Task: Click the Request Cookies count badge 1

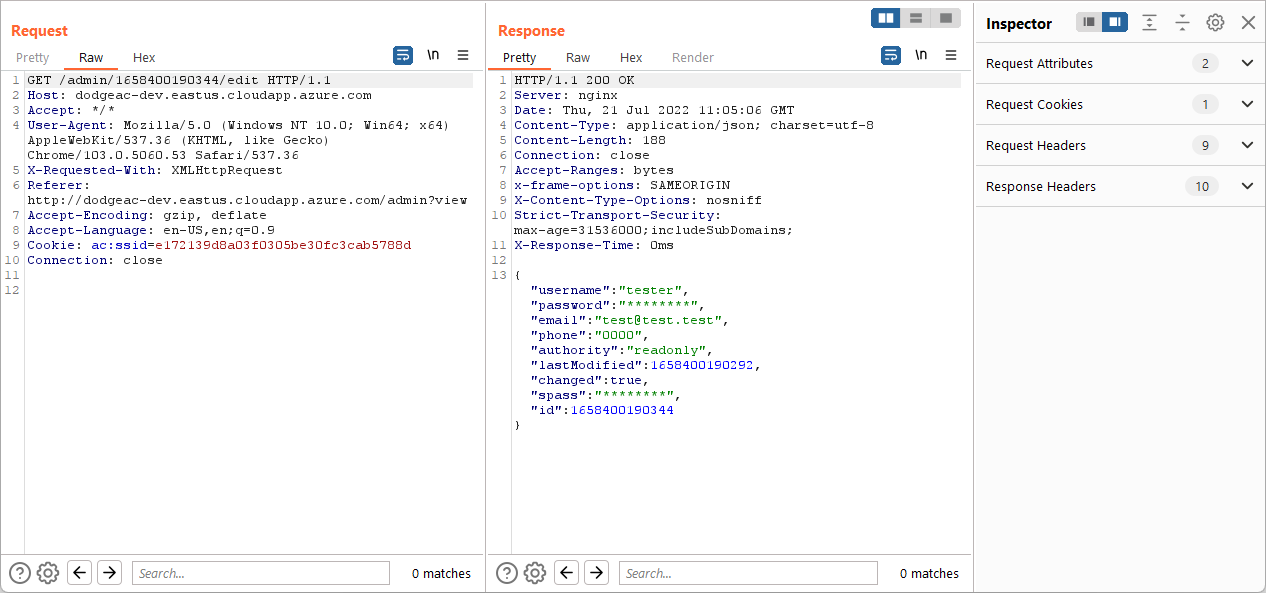Action: [1205, 104]
